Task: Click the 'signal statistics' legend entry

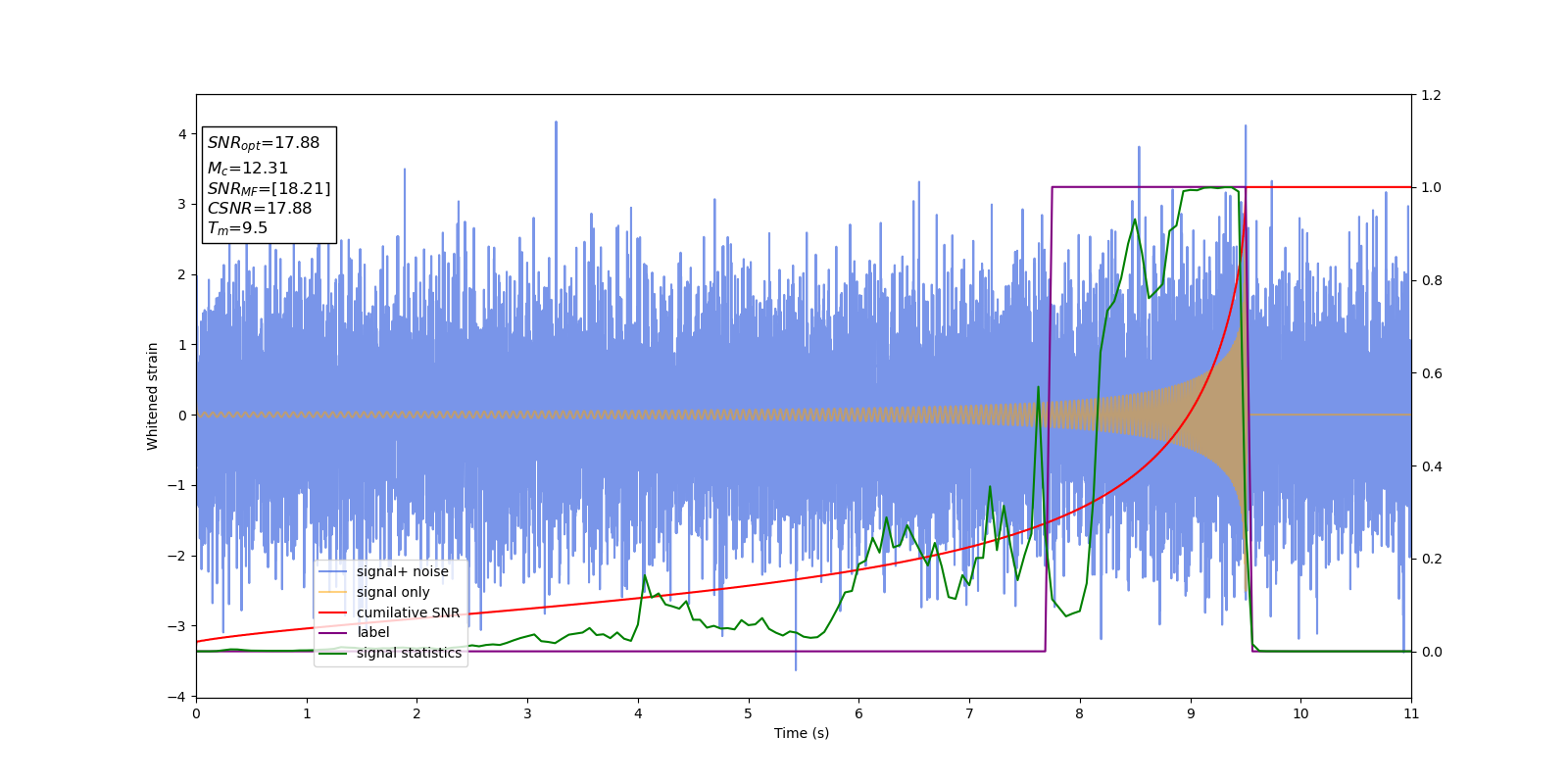Action: click(x=409, y=653)
